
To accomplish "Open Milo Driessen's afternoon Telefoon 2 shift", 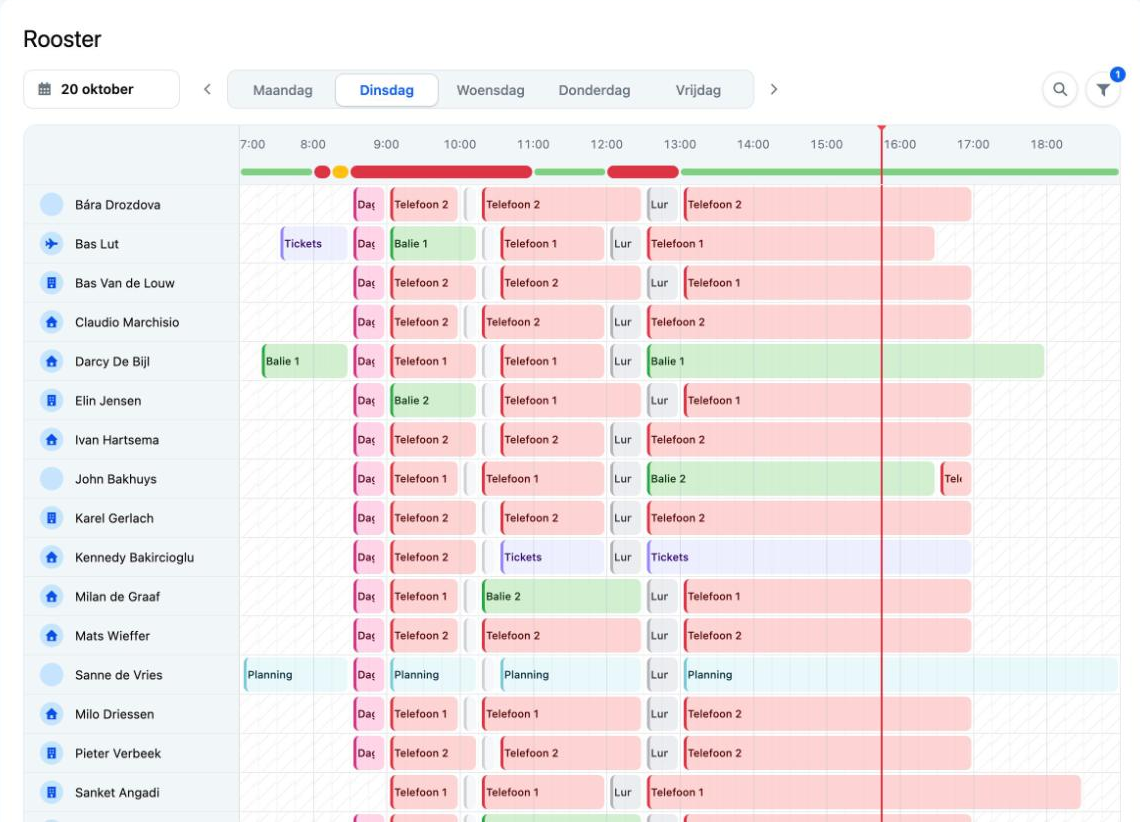I will 827,714.
